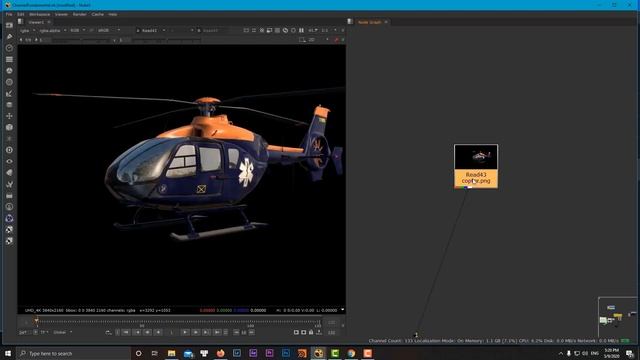Viewport: 640px width, 360px height.
Task: Open the Filter nodes toolbar menu
Action: 9,82
